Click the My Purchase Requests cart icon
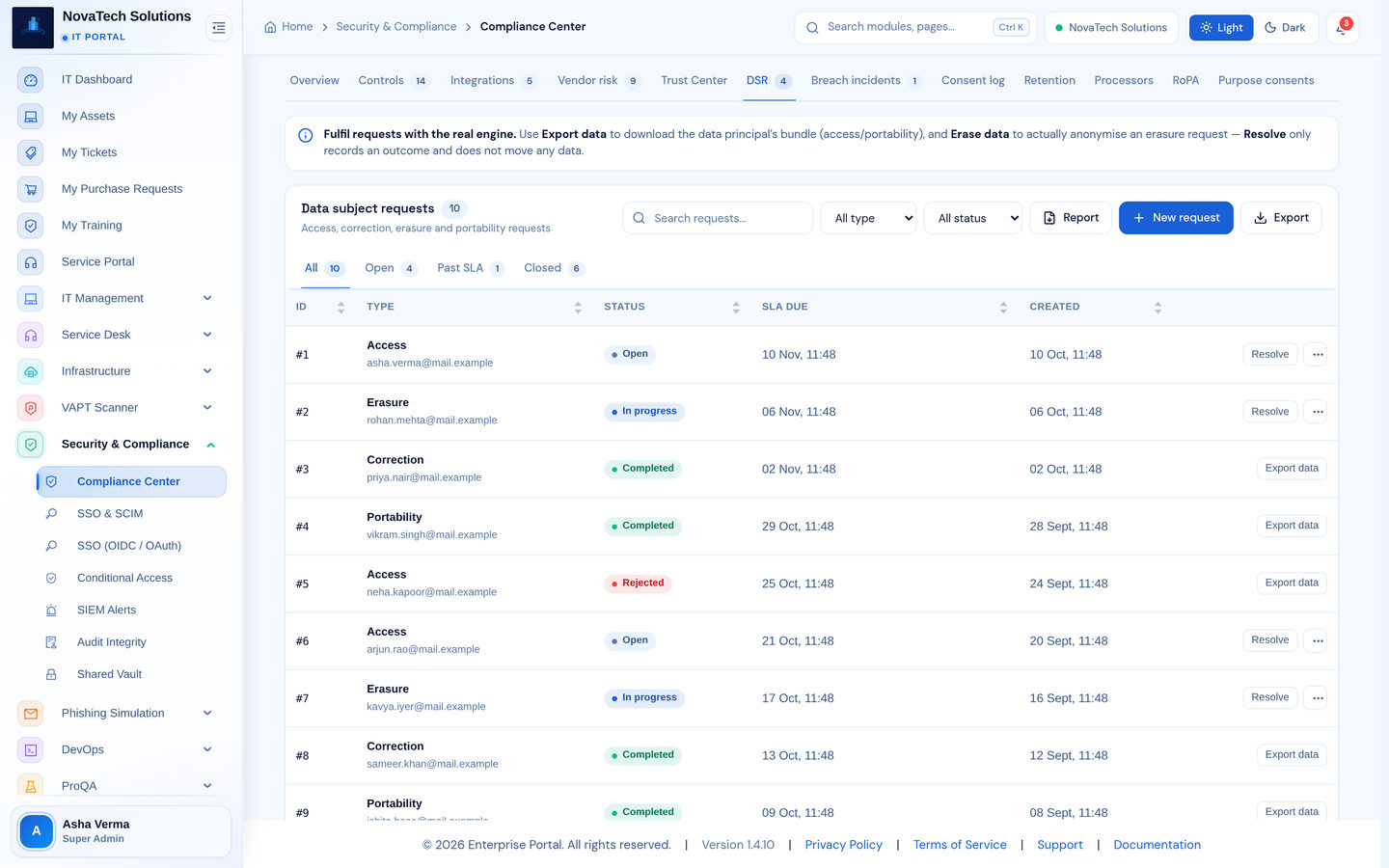1389x868 pixels. [x=31, y=190]
